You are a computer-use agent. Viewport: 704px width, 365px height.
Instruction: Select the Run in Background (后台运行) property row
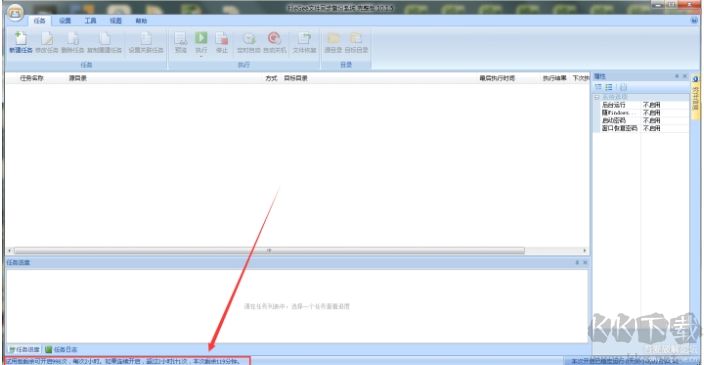[641, 105]
